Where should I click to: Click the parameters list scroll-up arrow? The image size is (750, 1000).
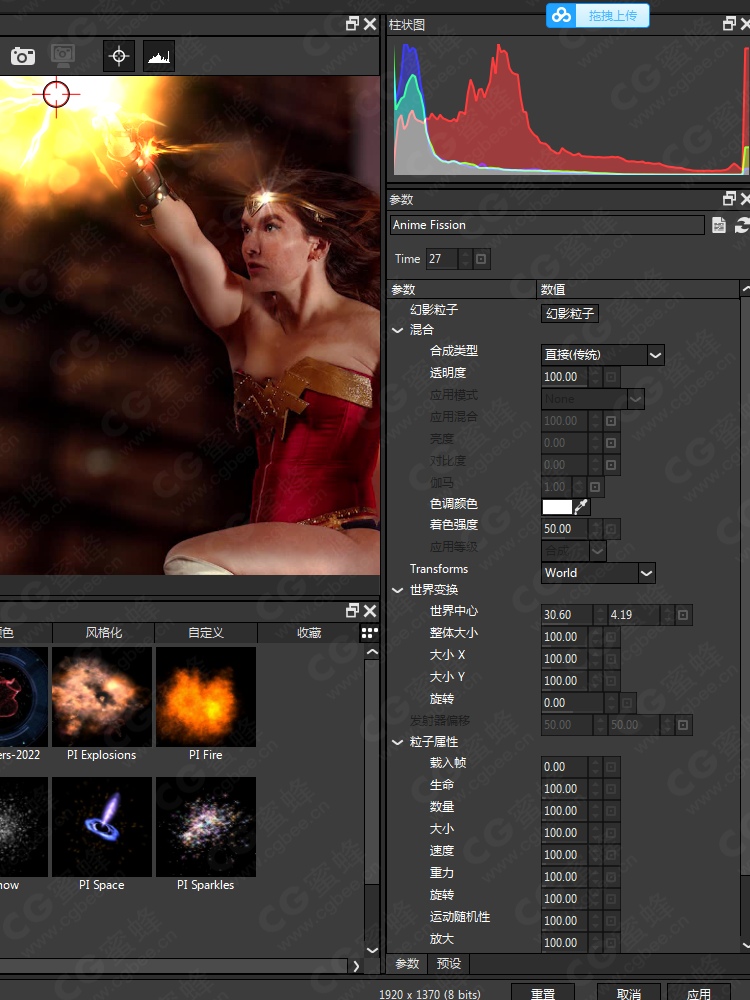pyautogui.click(x=745, y=290)
